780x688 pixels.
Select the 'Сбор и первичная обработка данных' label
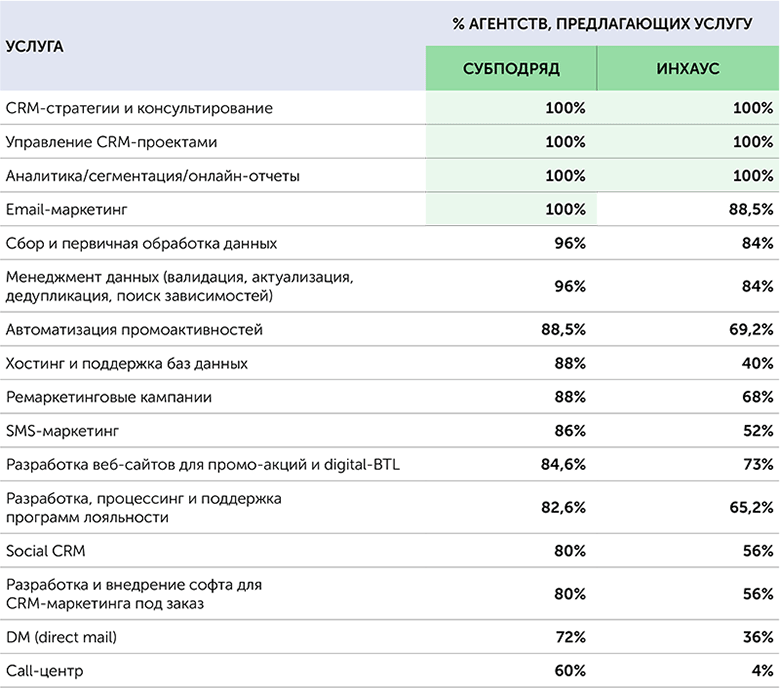coord(142,244)
